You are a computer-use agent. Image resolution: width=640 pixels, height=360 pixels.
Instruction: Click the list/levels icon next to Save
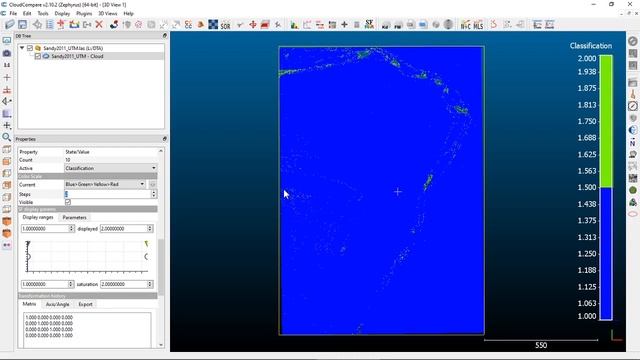tap(49, 24)
